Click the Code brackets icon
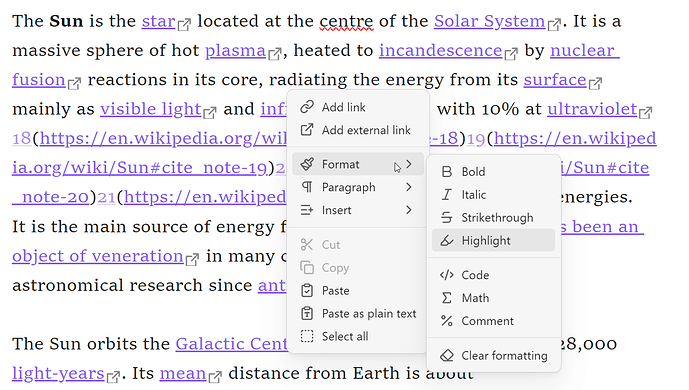This screenshot has height=390, width=689. (x=446, y=275)
